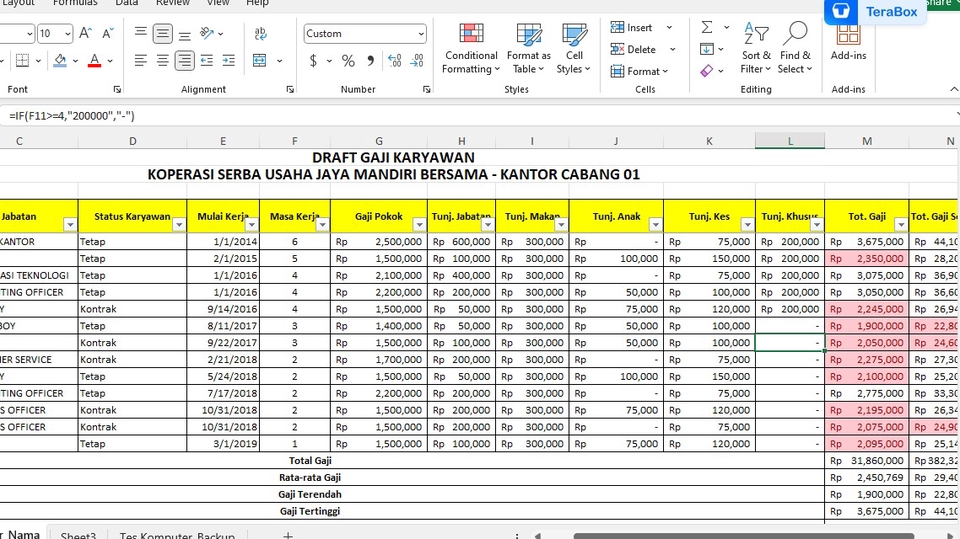This screenshot has width=960, height=539.
Task: Open fill color dropdown arrow
Action: click(75, 61)
